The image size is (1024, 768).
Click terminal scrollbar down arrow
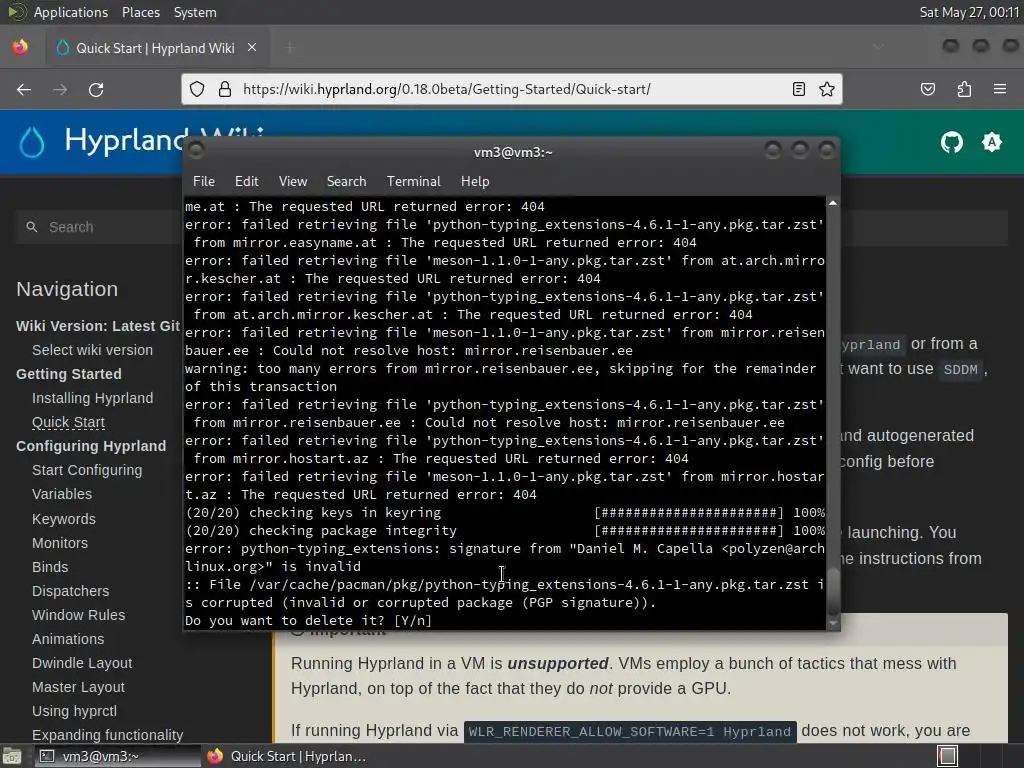[833, 624]
